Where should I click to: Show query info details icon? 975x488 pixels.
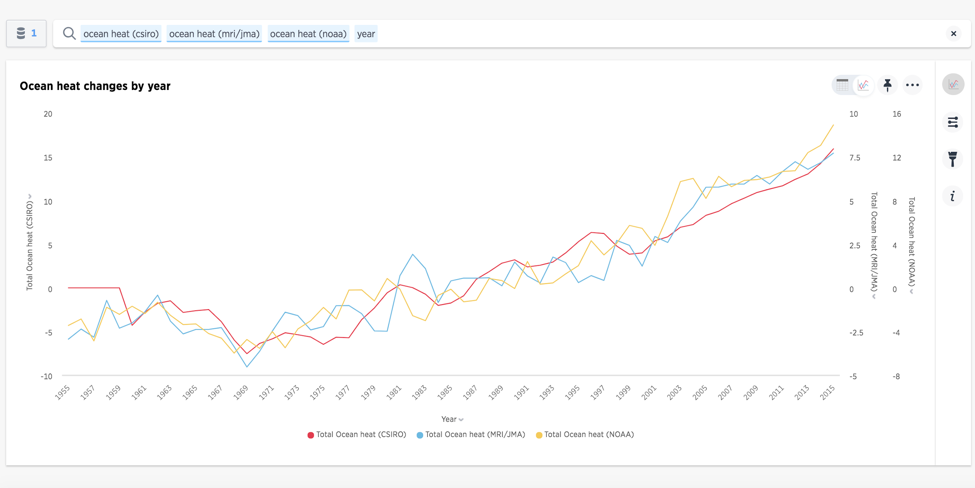click(953, 196)
